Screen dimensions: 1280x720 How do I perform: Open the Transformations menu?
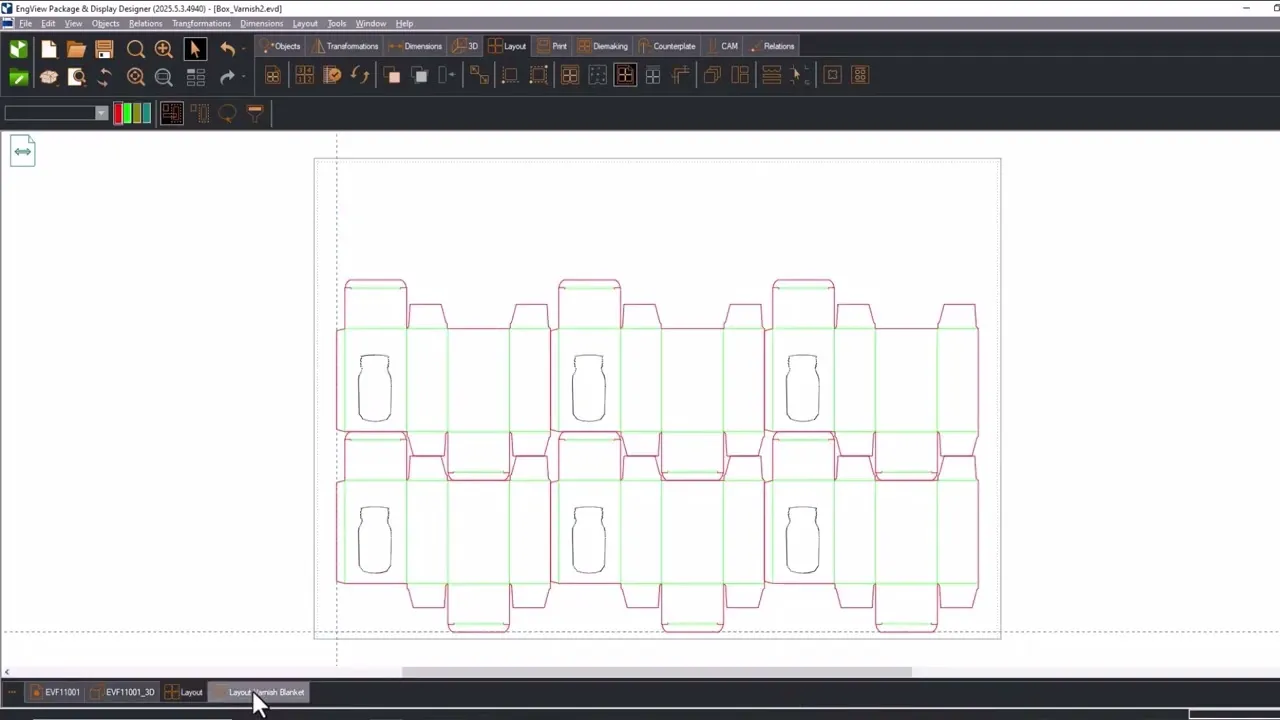(201, 23)
